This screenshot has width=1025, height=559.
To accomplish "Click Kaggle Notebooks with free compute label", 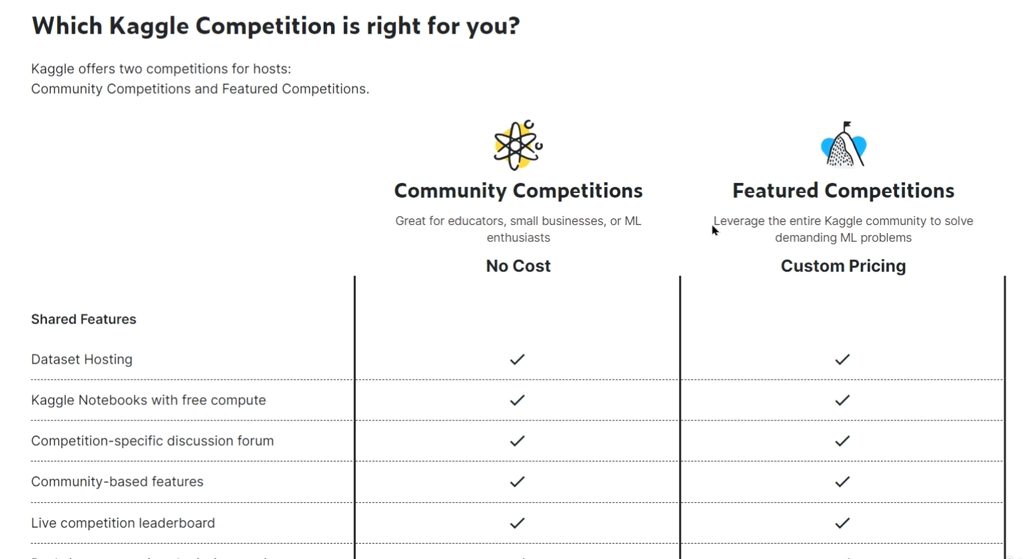I will click(148, 400).
